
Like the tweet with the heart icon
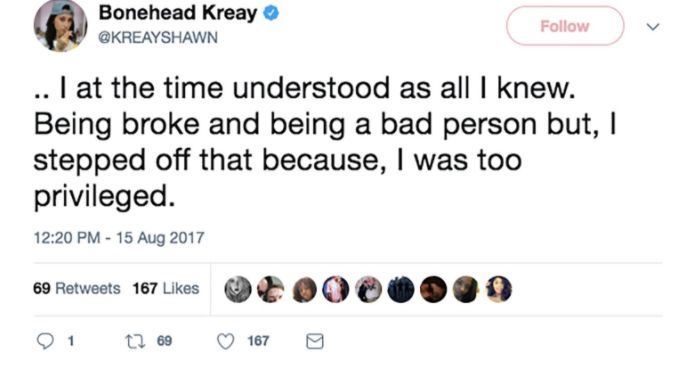226,342
